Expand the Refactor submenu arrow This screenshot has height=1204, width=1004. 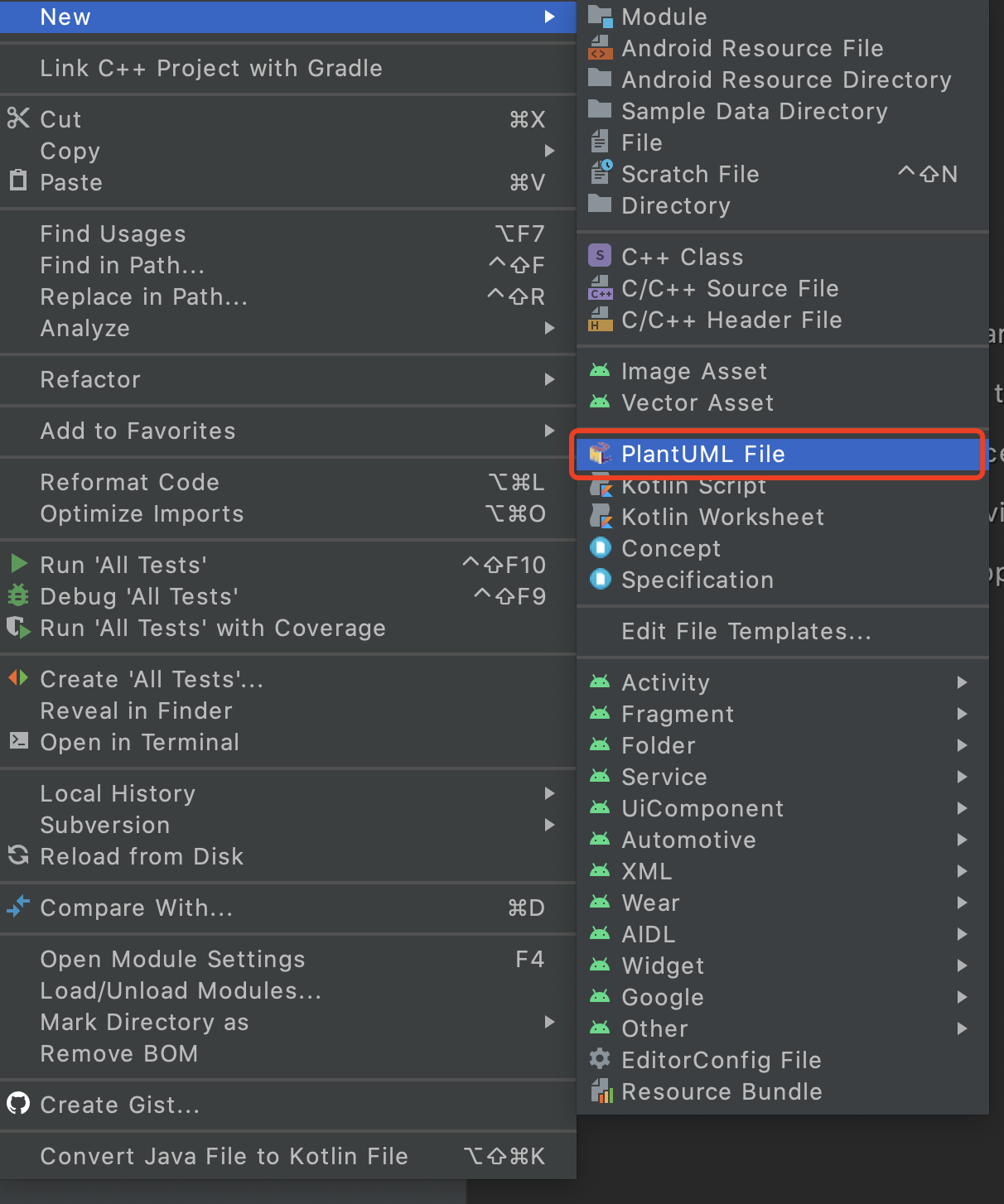pos(550,379)
